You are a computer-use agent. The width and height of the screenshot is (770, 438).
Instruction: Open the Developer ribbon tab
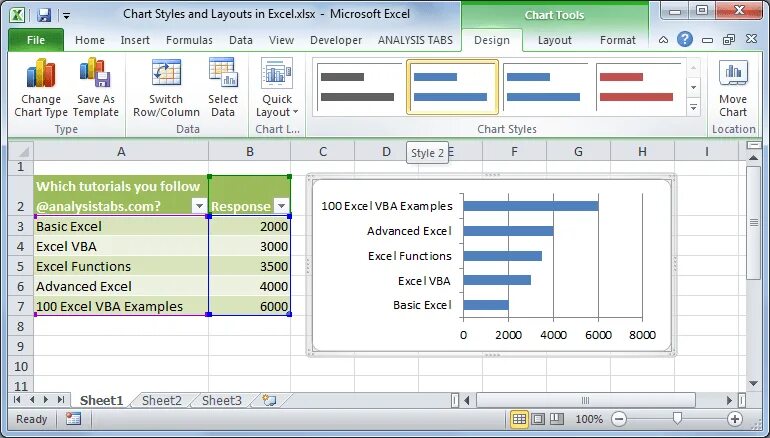click(x=336, y=40)
